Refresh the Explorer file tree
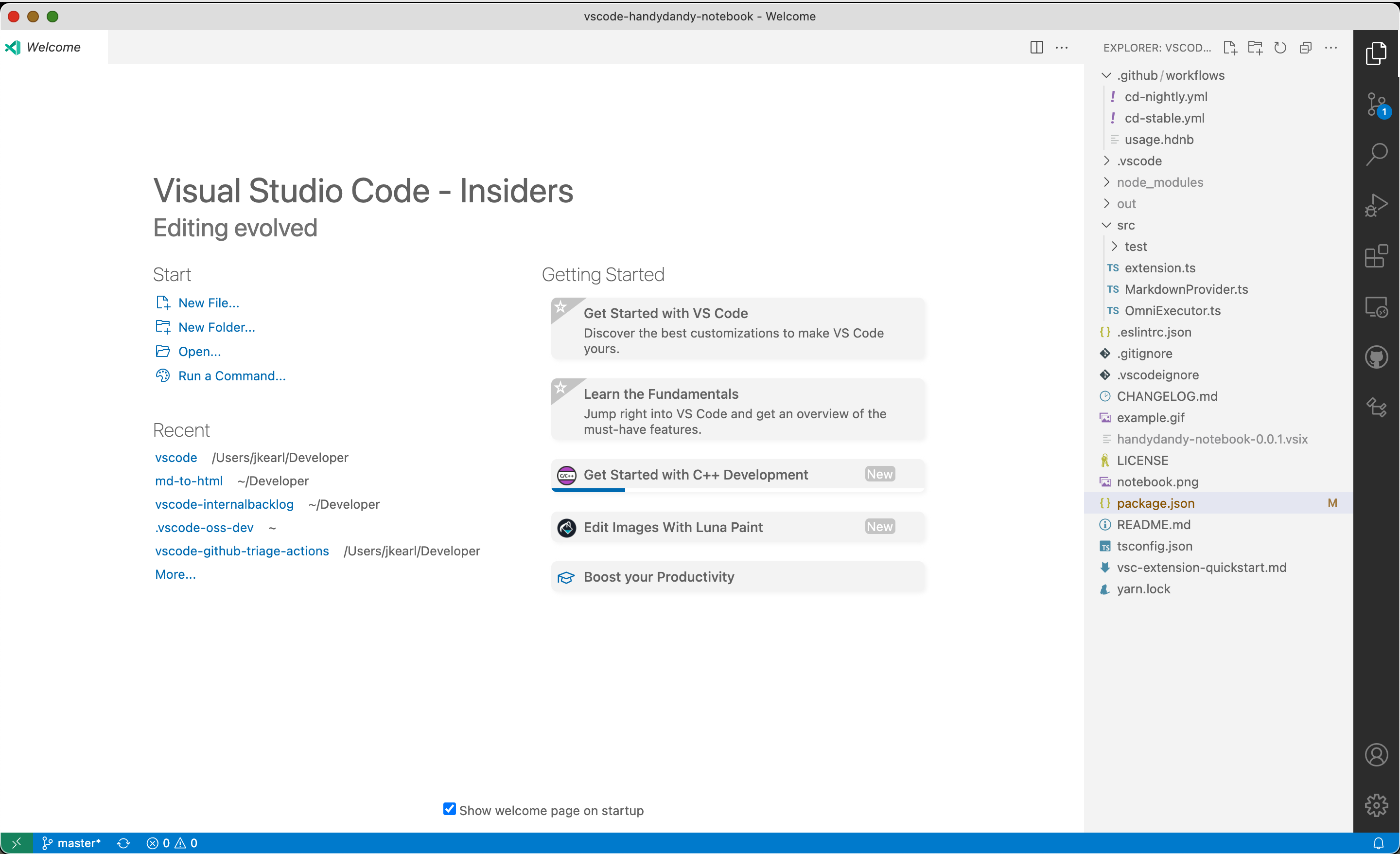The image size is (1400, 854). (x=1280, y=48)
